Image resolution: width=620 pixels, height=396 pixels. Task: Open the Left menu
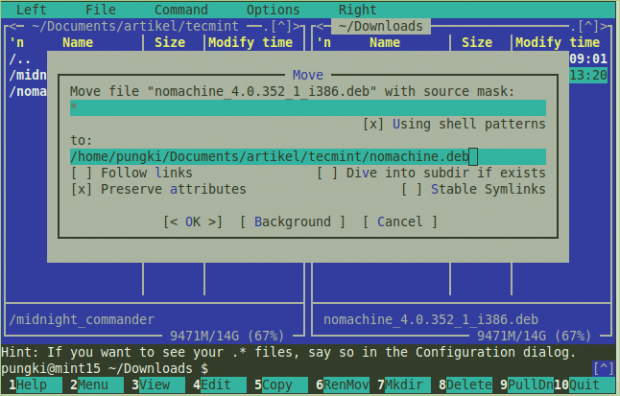tap(31, 9)
